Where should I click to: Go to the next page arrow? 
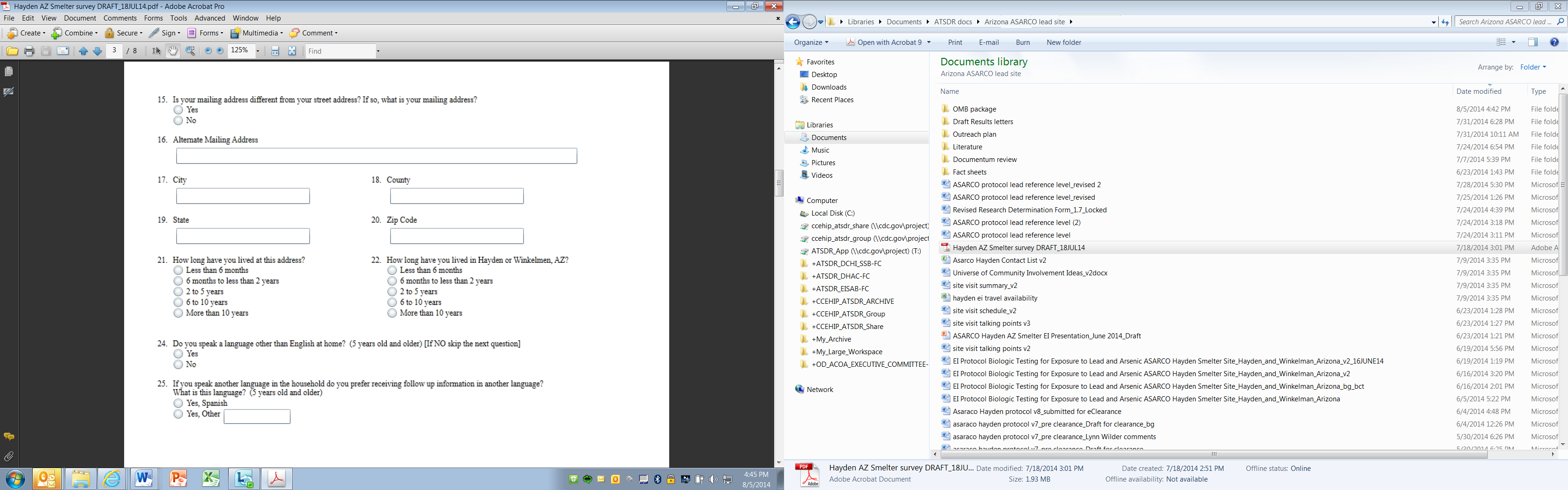[98, 51]
